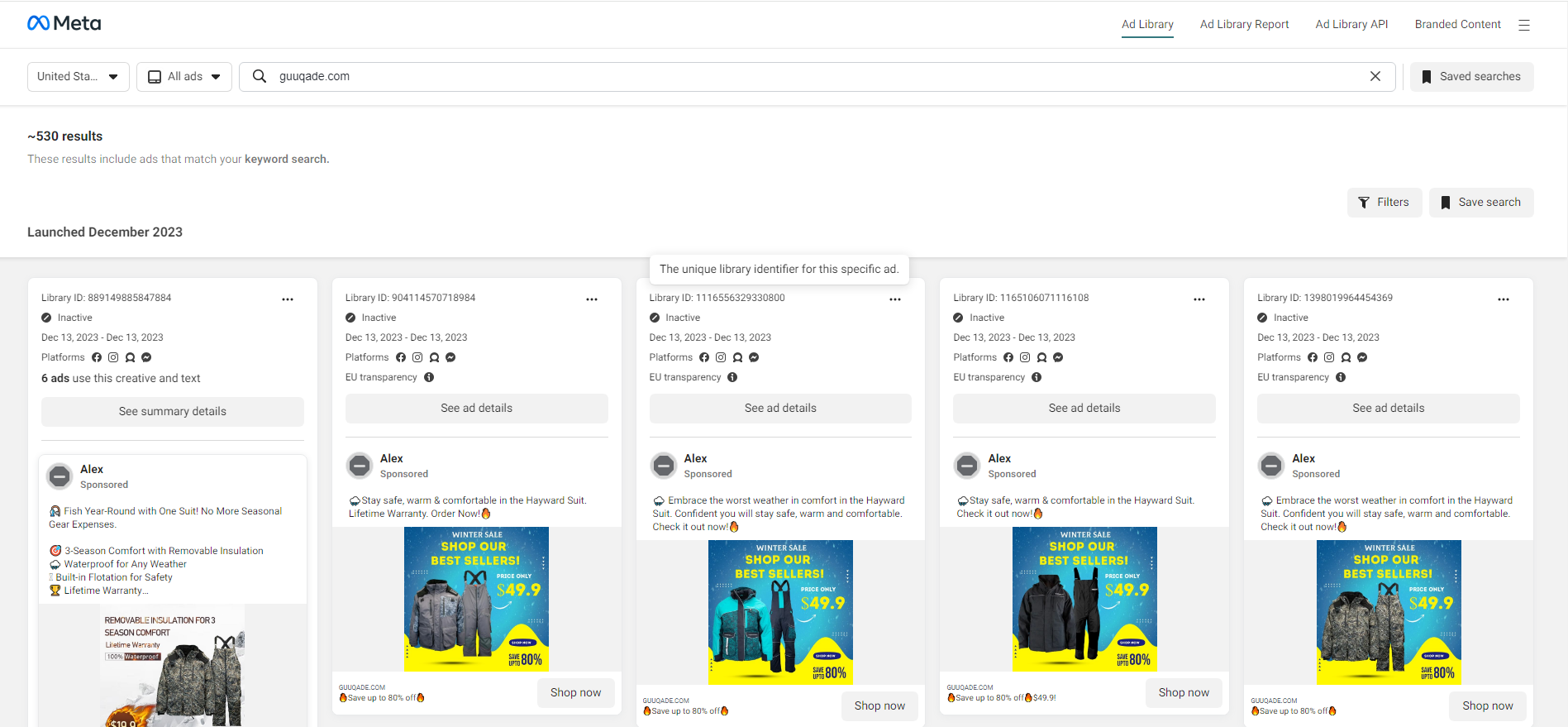See ad details for ad 904114570718984

[477, 408]
